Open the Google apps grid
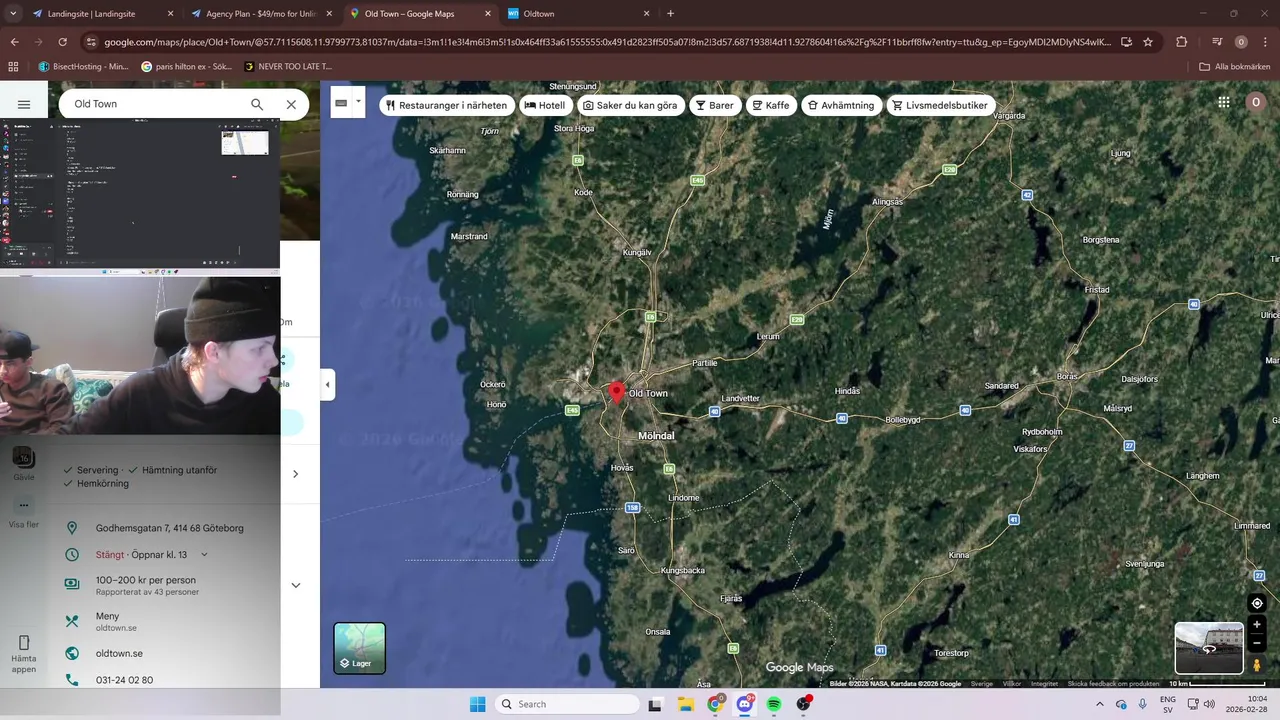 (x=1223, y=102)
